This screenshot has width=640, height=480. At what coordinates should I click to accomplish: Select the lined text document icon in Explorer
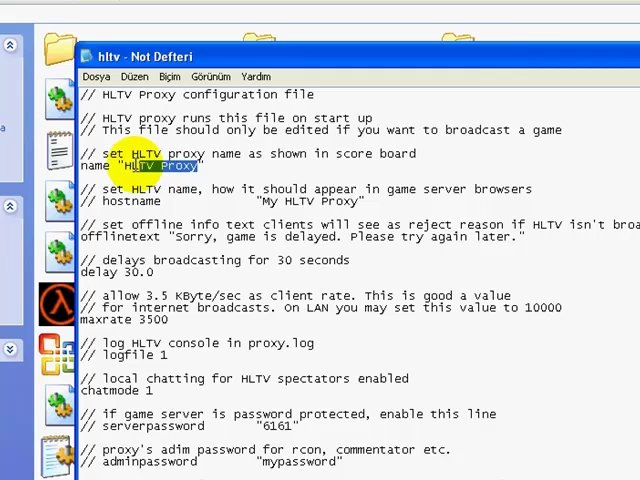click(x=60, y=150)
